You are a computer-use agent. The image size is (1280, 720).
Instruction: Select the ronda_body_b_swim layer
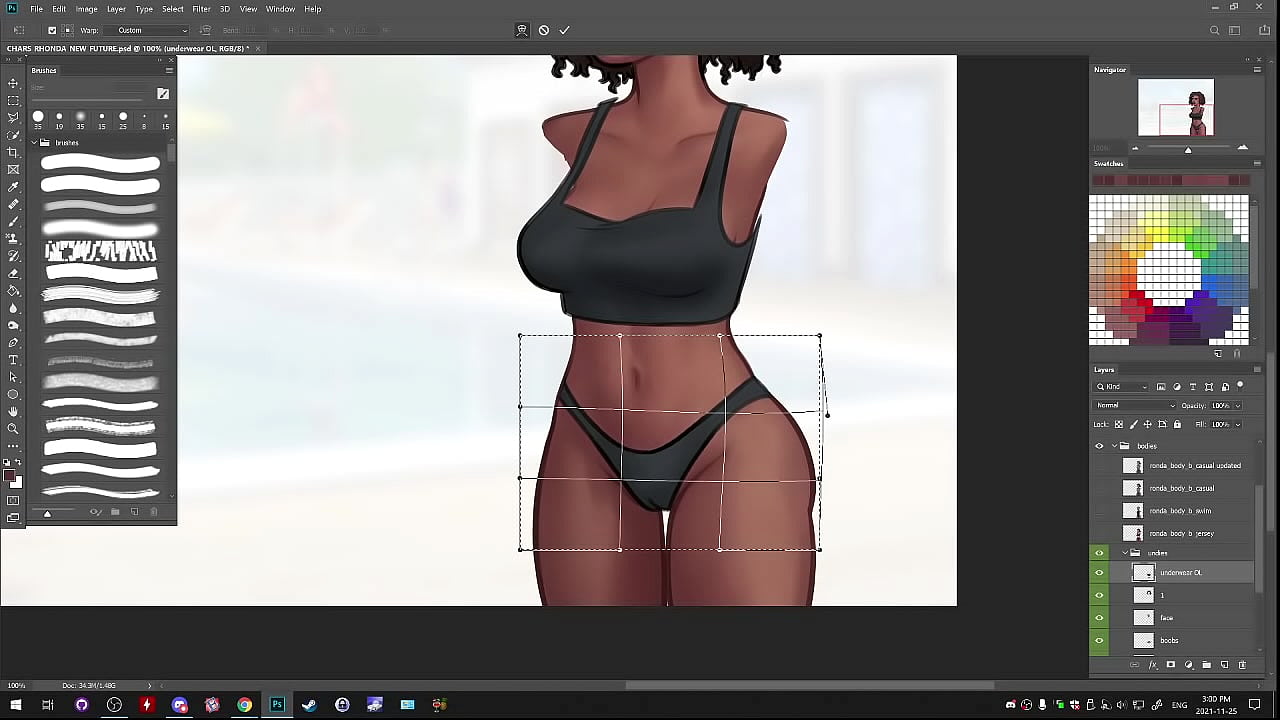coord(1180,511)
